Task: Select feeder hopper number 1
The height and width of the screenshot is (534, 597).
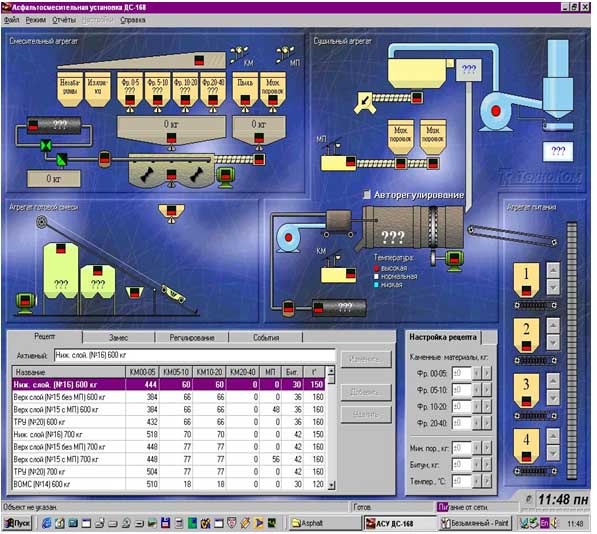Action: tap(526, 280)
